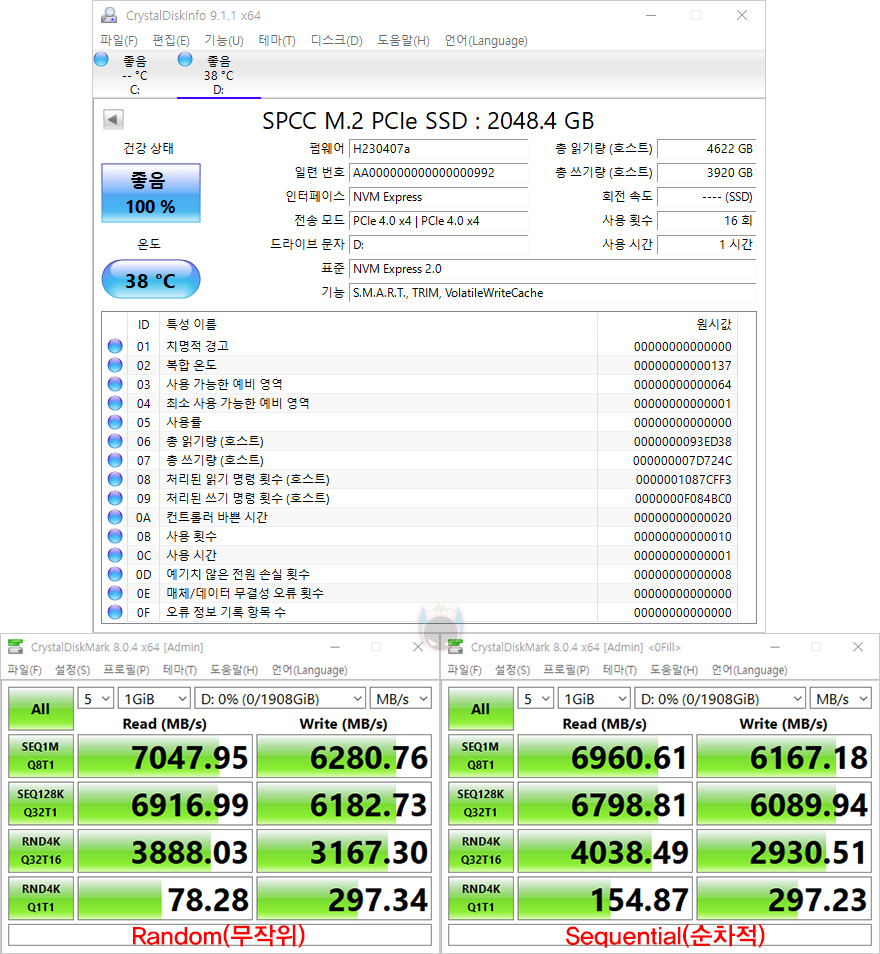The height and width of the screenshot is (954, 880).
Task: Open test count dropdown in right CrystalDiskMark
Action: [x=536, y=698]
